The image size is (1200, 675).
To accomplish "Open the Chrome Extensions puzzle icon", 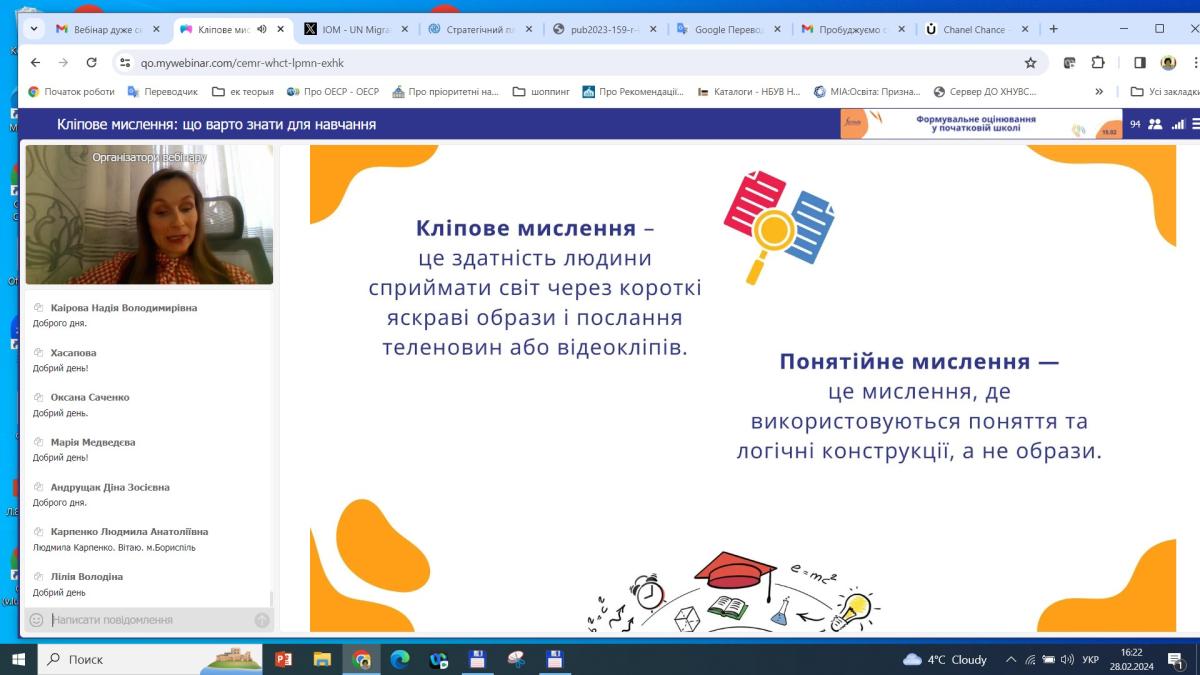I will point(1098,62).
